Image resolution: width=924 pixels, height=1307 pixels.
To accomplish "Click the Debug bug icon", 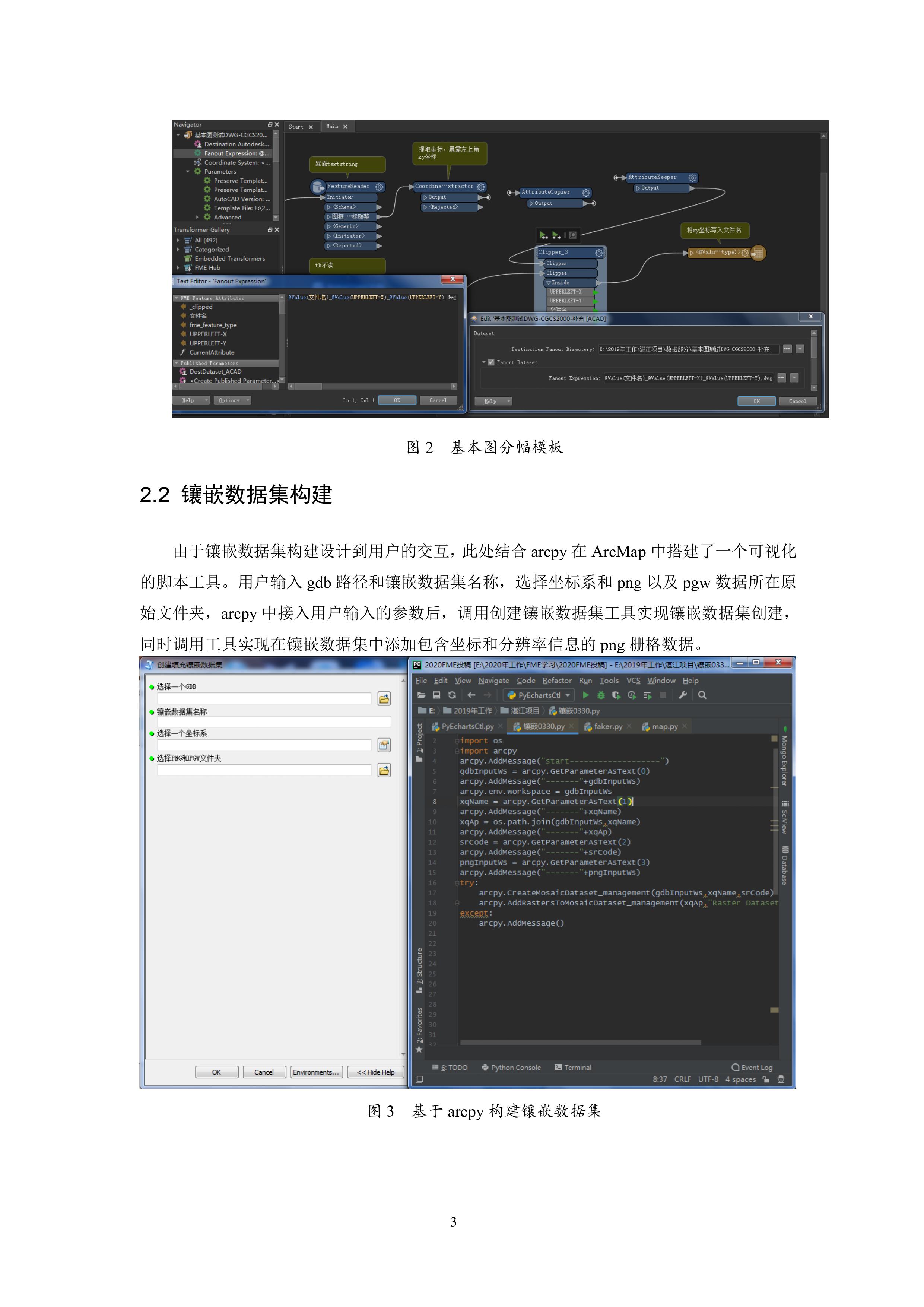I will [x=601, y=695].
